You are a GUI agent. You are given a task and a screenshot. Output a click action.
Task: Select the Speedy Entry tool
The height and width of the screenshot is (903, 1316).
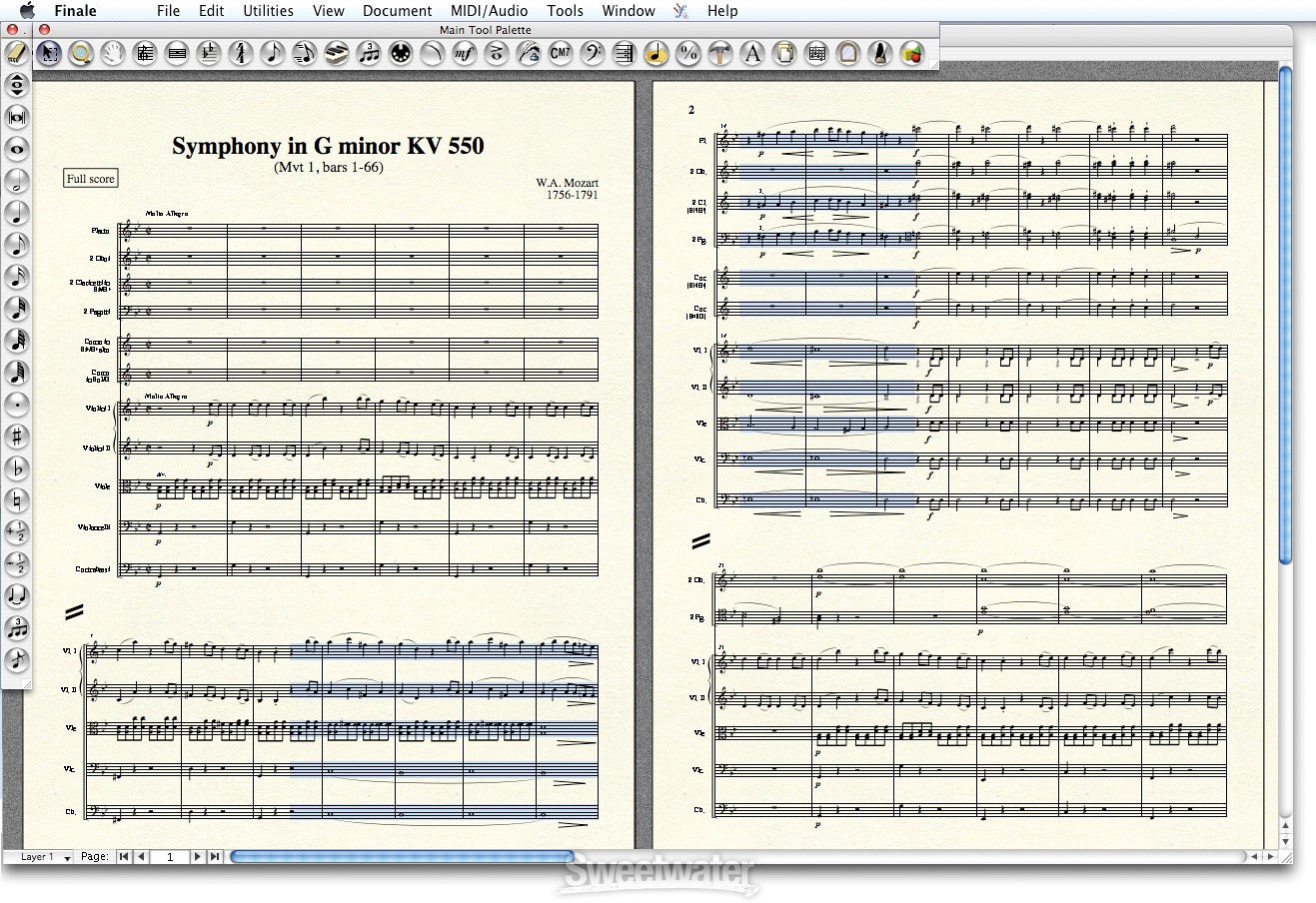pyautogui.click(x=304, y=54)
